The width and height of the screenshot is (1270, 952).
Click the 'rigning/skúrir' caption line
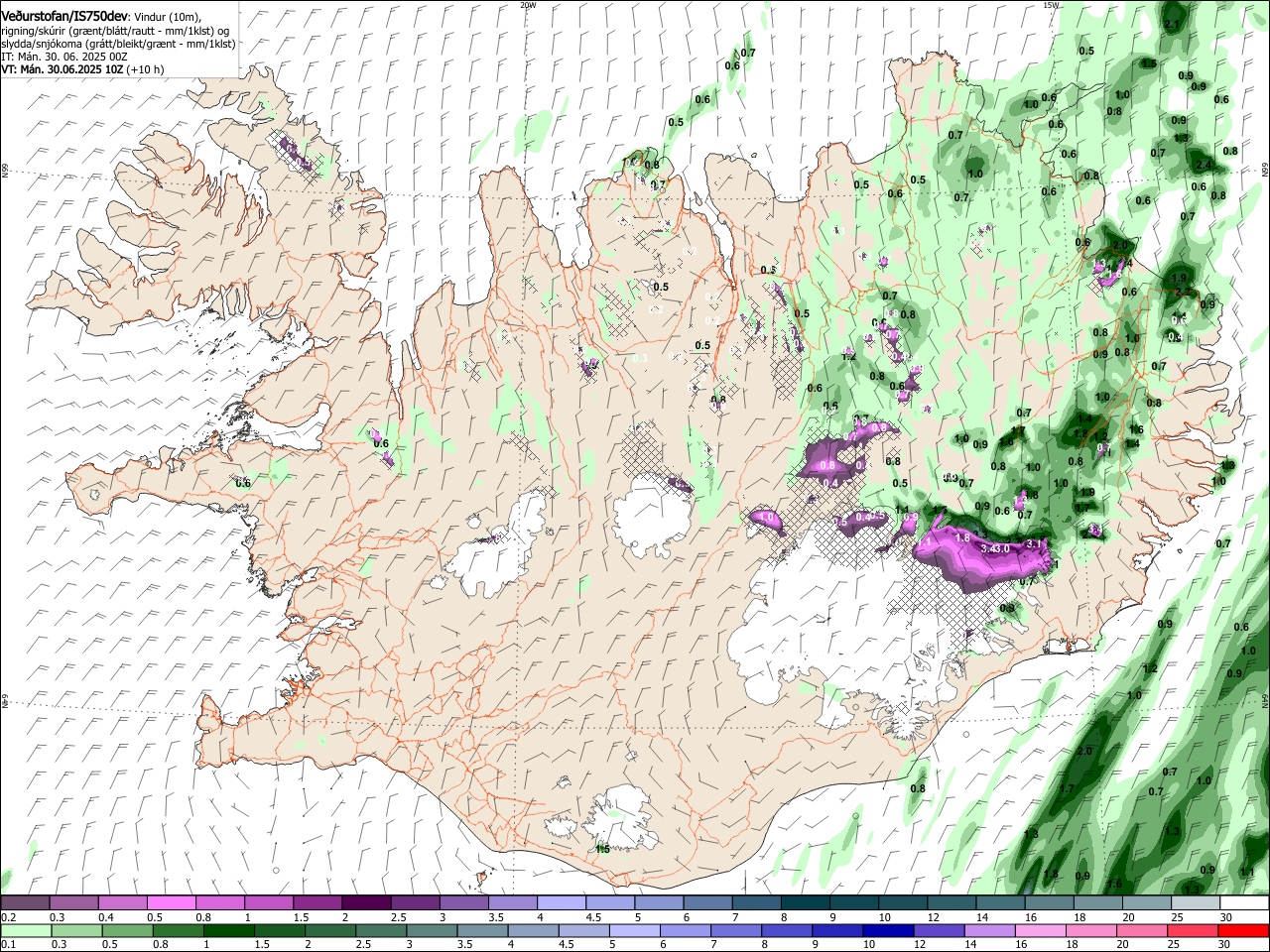click(x=116, y=31)
